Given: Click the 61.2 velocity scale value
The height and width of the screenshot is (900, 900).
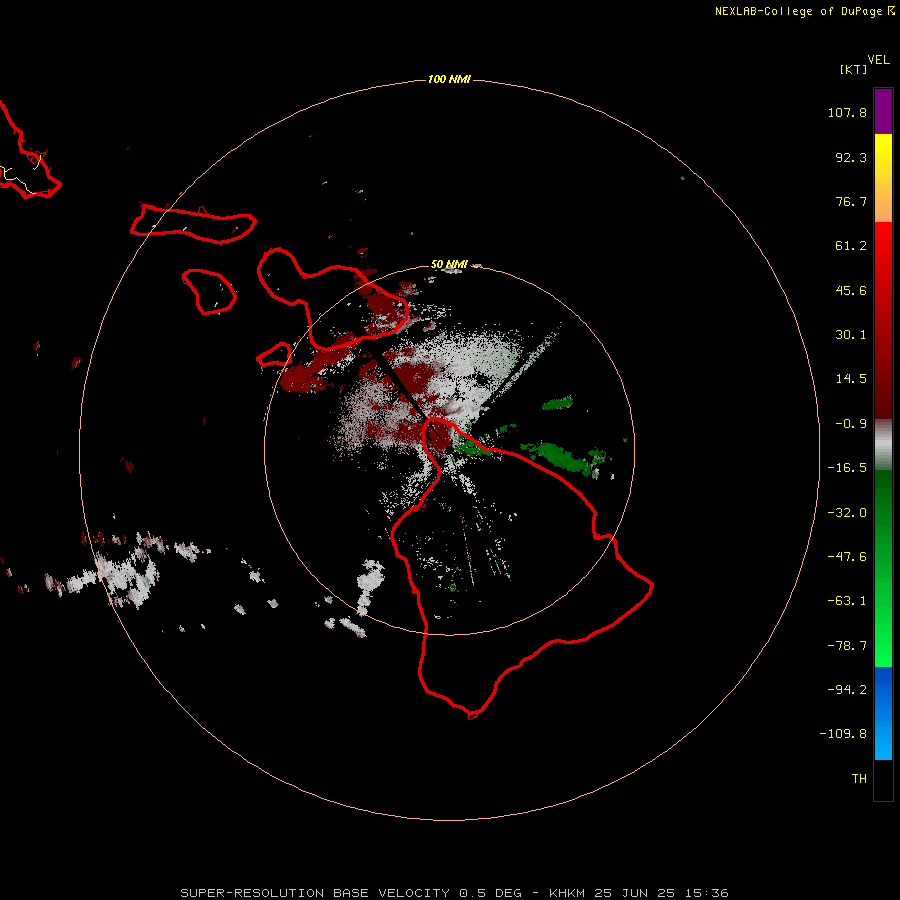Looking at the screenshot, I should (851, 246).
